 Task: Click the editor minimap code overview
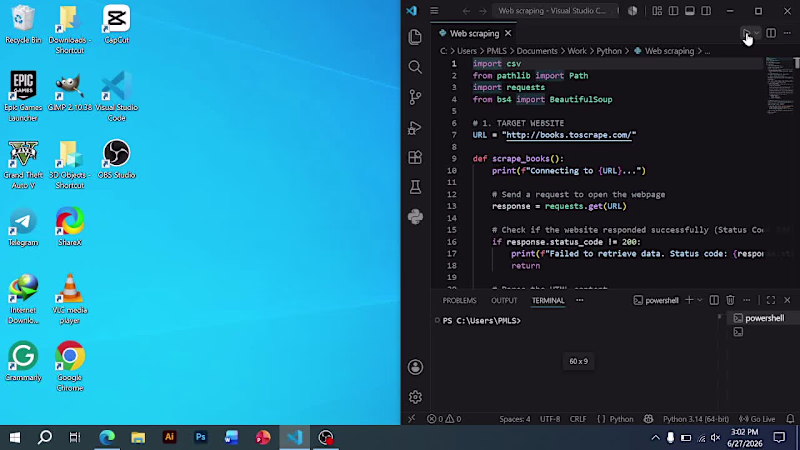click(779, 85)
